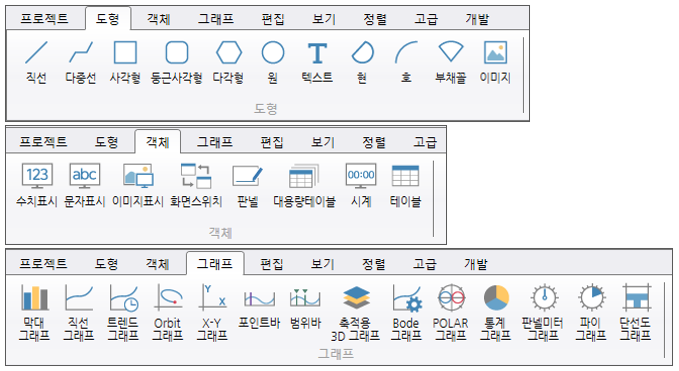The width and height of the screenshot is (679, 371).
Task: Open 편집 tab in middle 객체 ribbon
Action: tap(272, 142)
